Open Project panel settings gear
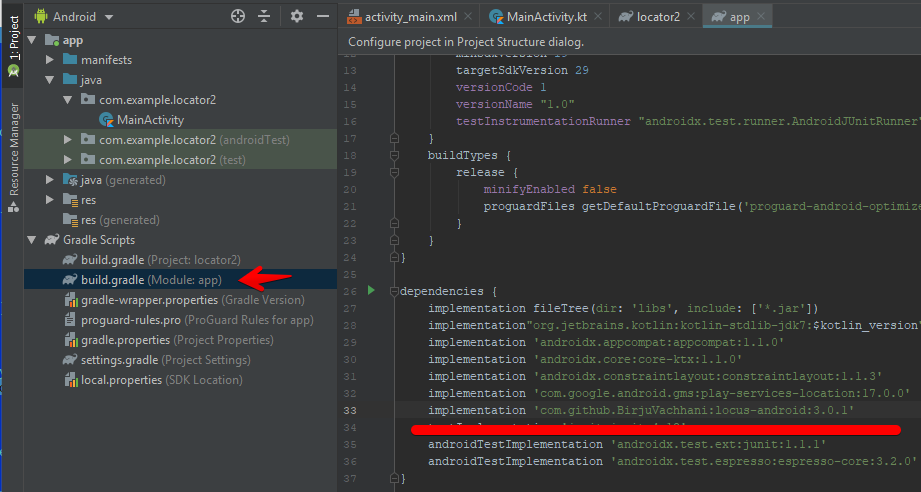 (297, 16)
